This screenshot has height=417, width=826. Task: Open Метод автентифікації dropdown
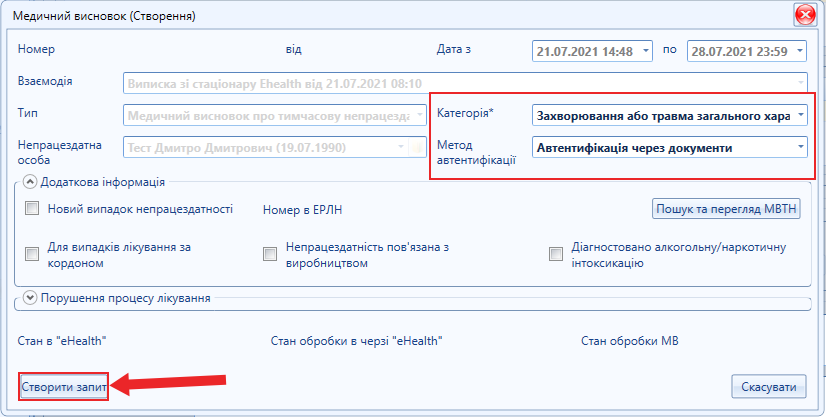click(801, 147)
